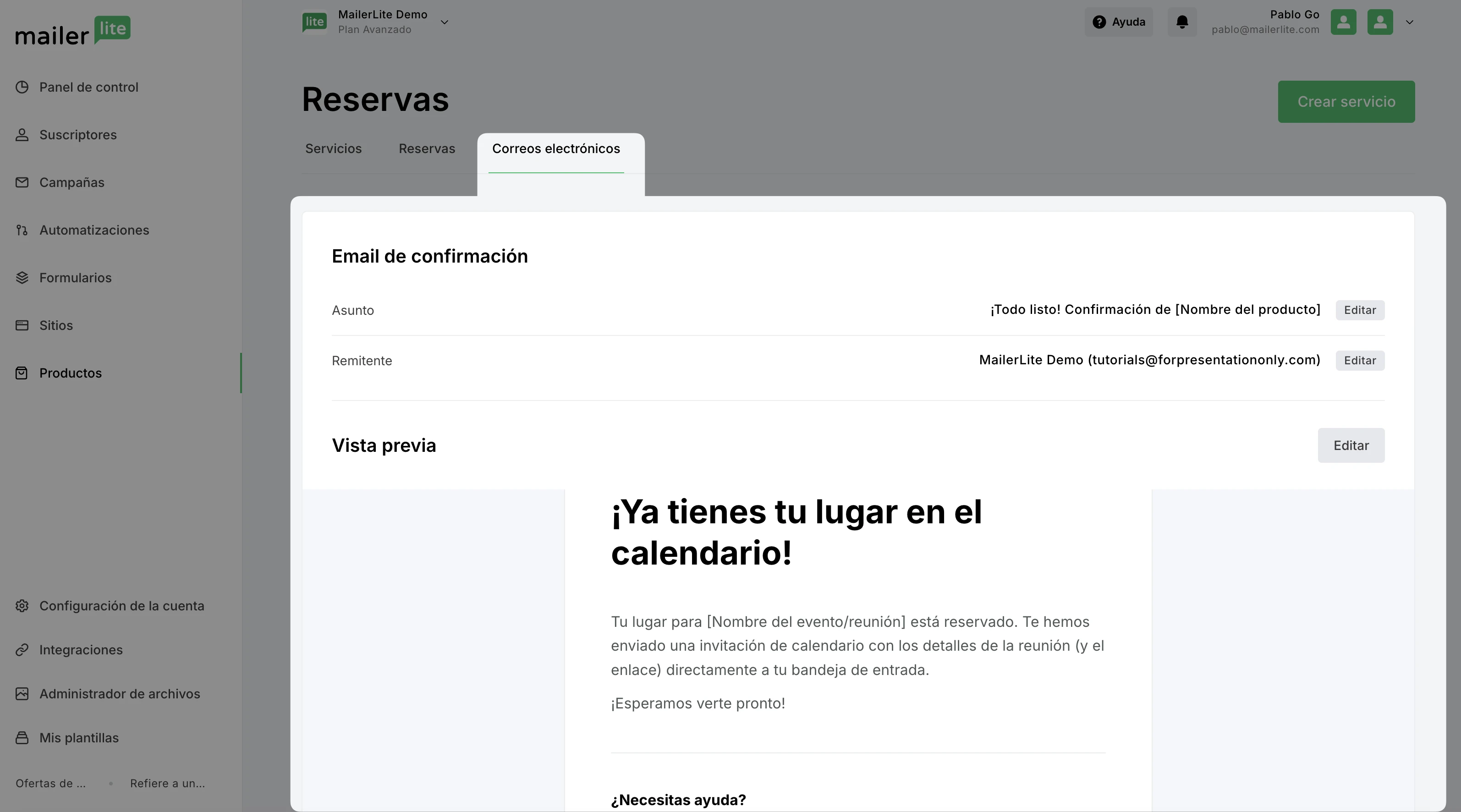This screenshot has height=812, width=1461.
Task: Switch to the Servicios tab
Action: 334,148
